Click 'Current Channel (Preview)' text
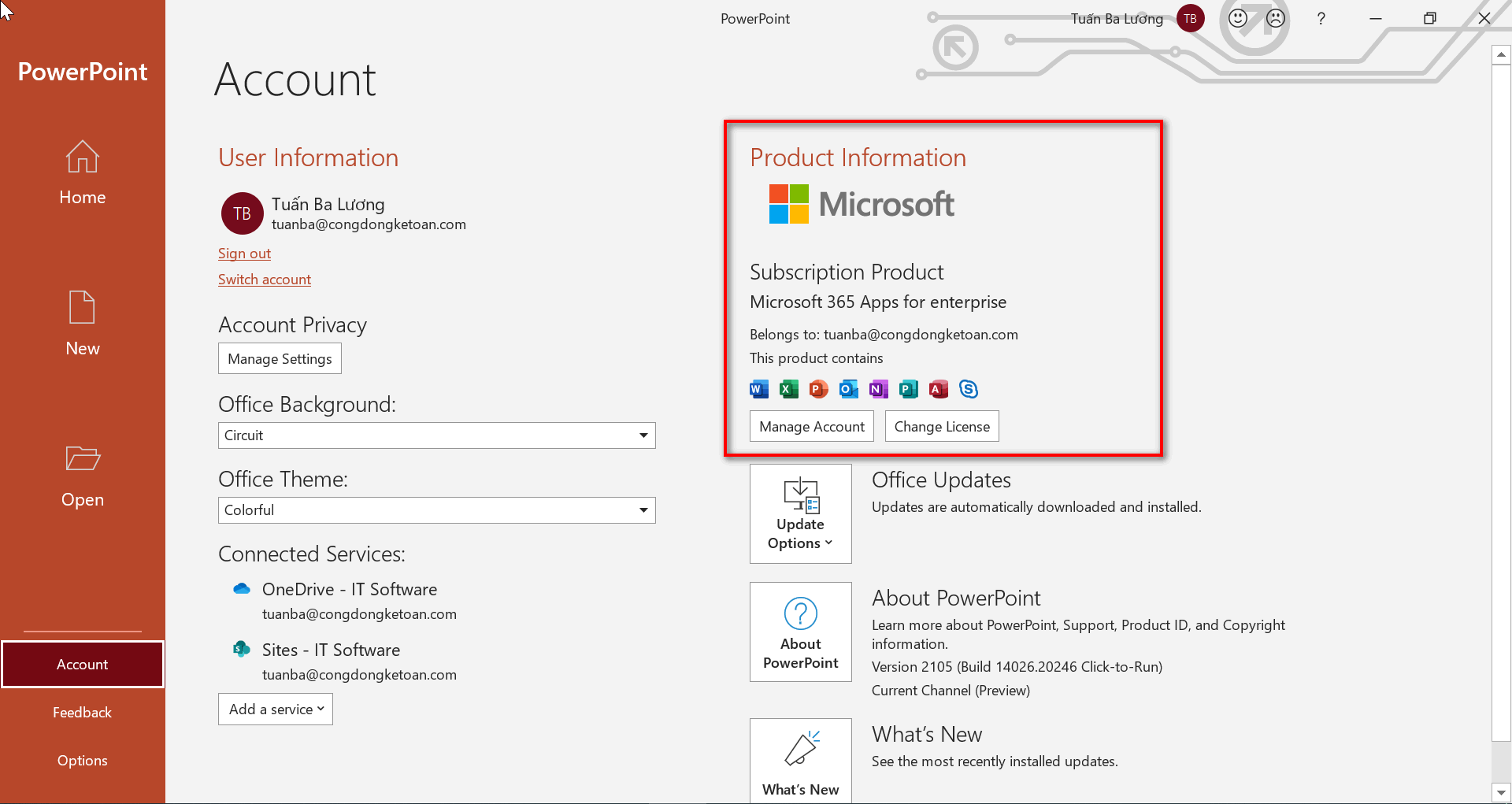Image resolution: width=1512 pixels, height=804 pixels. pos(951,691)
